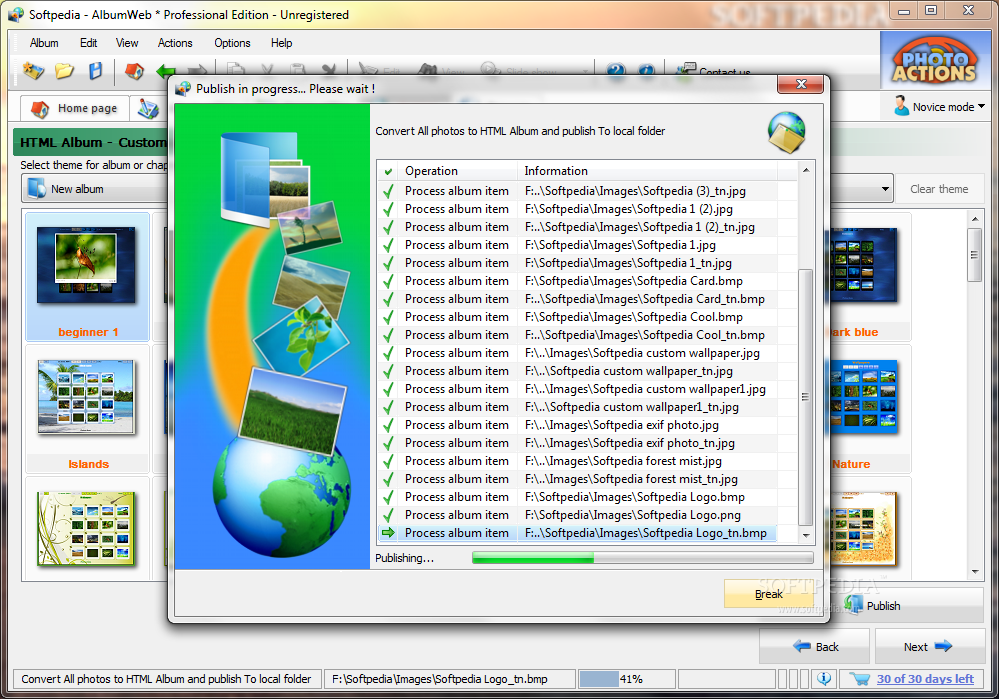Click the operation list scroll up arrow
Viewport: 999px width, 699px height.
(806, 170)
